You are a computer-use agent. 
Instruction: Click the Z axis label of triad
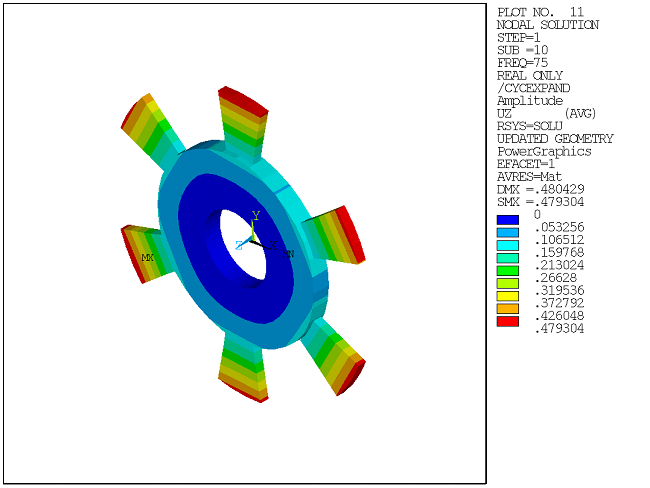click(x=239, y=245)
